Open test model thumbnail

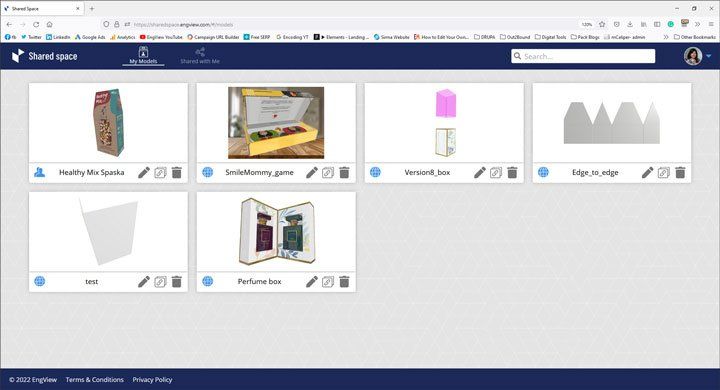point(108,232)
